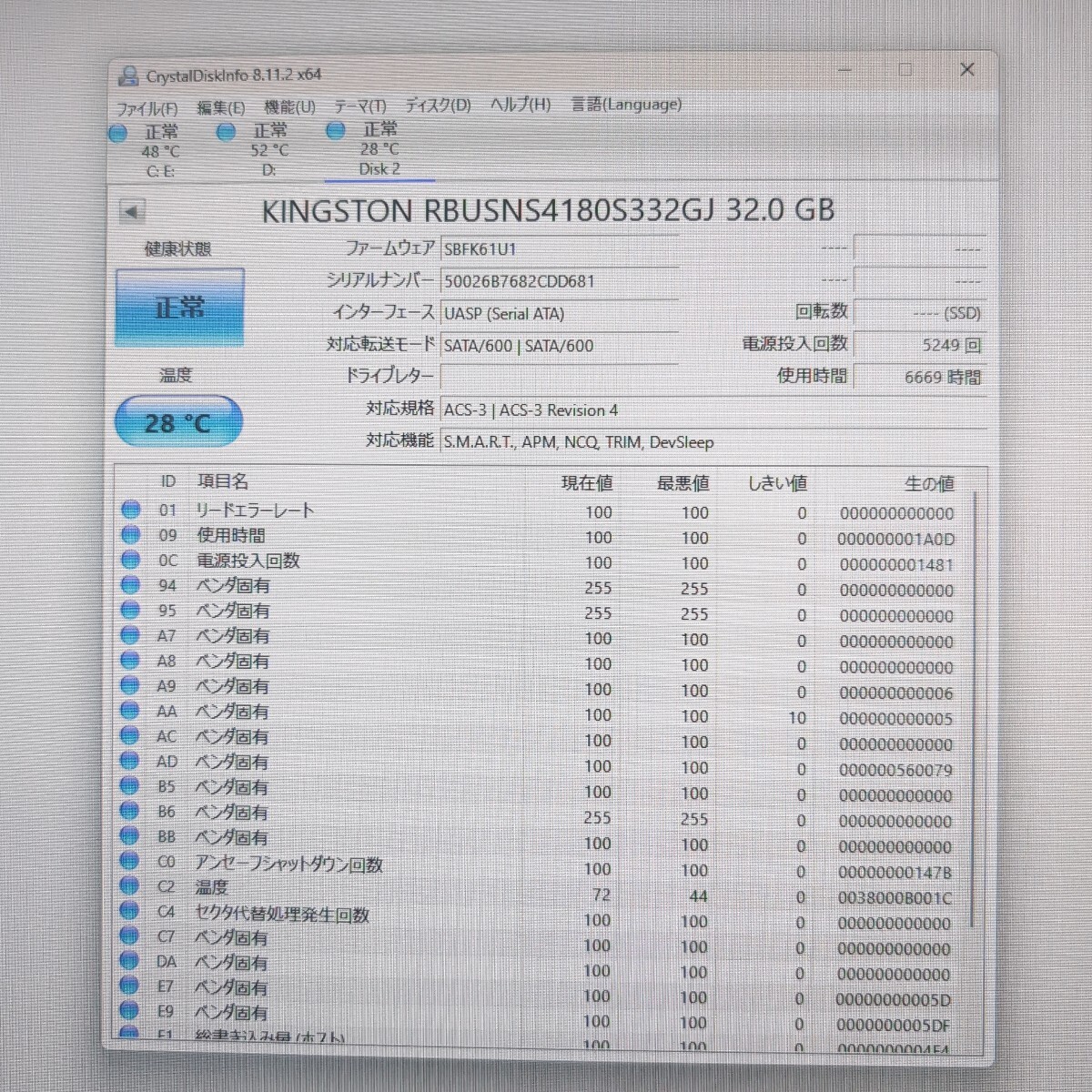Click the 現在値 column header
This screenshot has width=1092, height=1092.
point(587,483)
